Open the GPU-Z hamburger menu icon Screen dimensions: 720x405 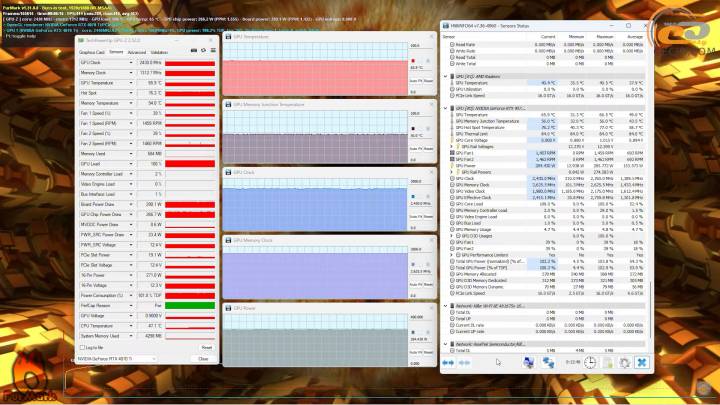(x=213, y=51)
